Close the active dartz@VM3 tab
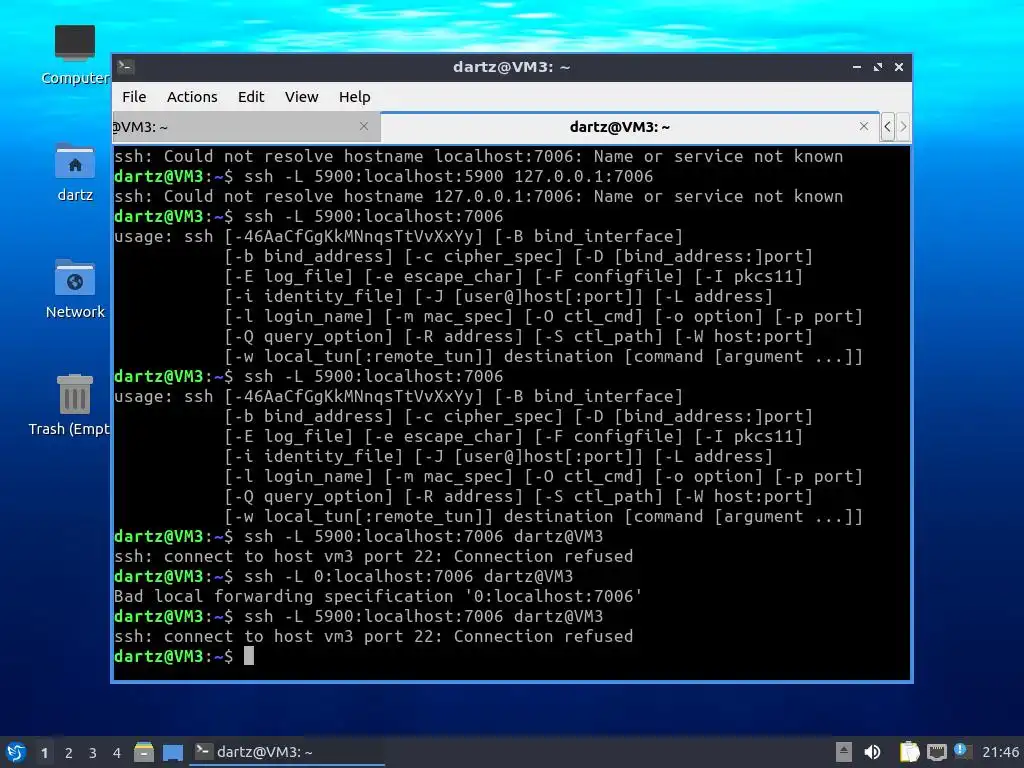The height and width of the screenshot is (768, 1024). pos(864,126)
